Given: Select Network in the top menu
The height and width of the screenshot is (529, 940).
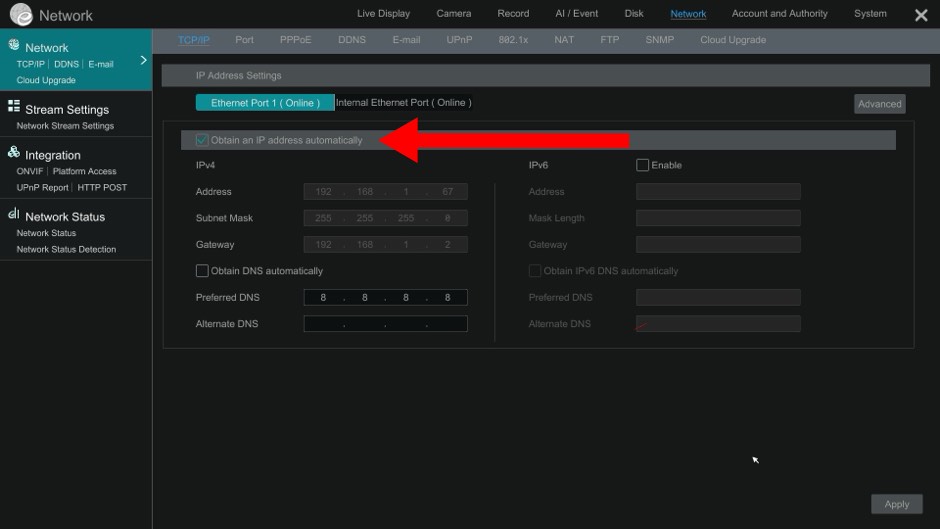Looking at the screenshot, I should (x=688, y=14).
